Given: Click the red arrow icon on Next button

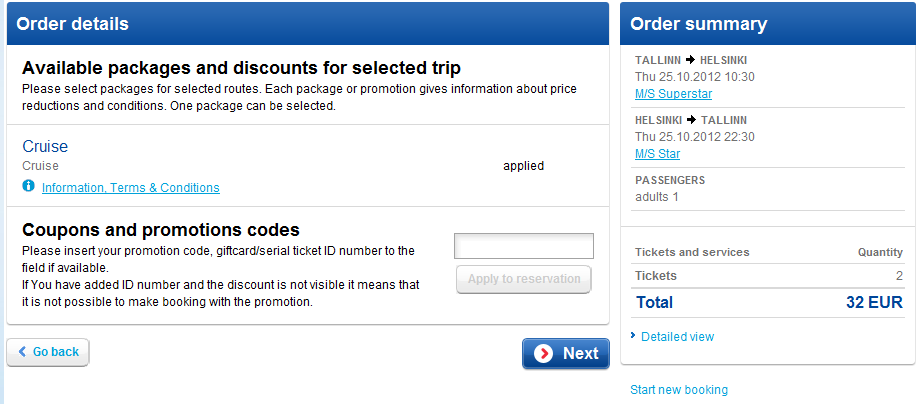Looking at the screenshot, I should coord(544,354).
